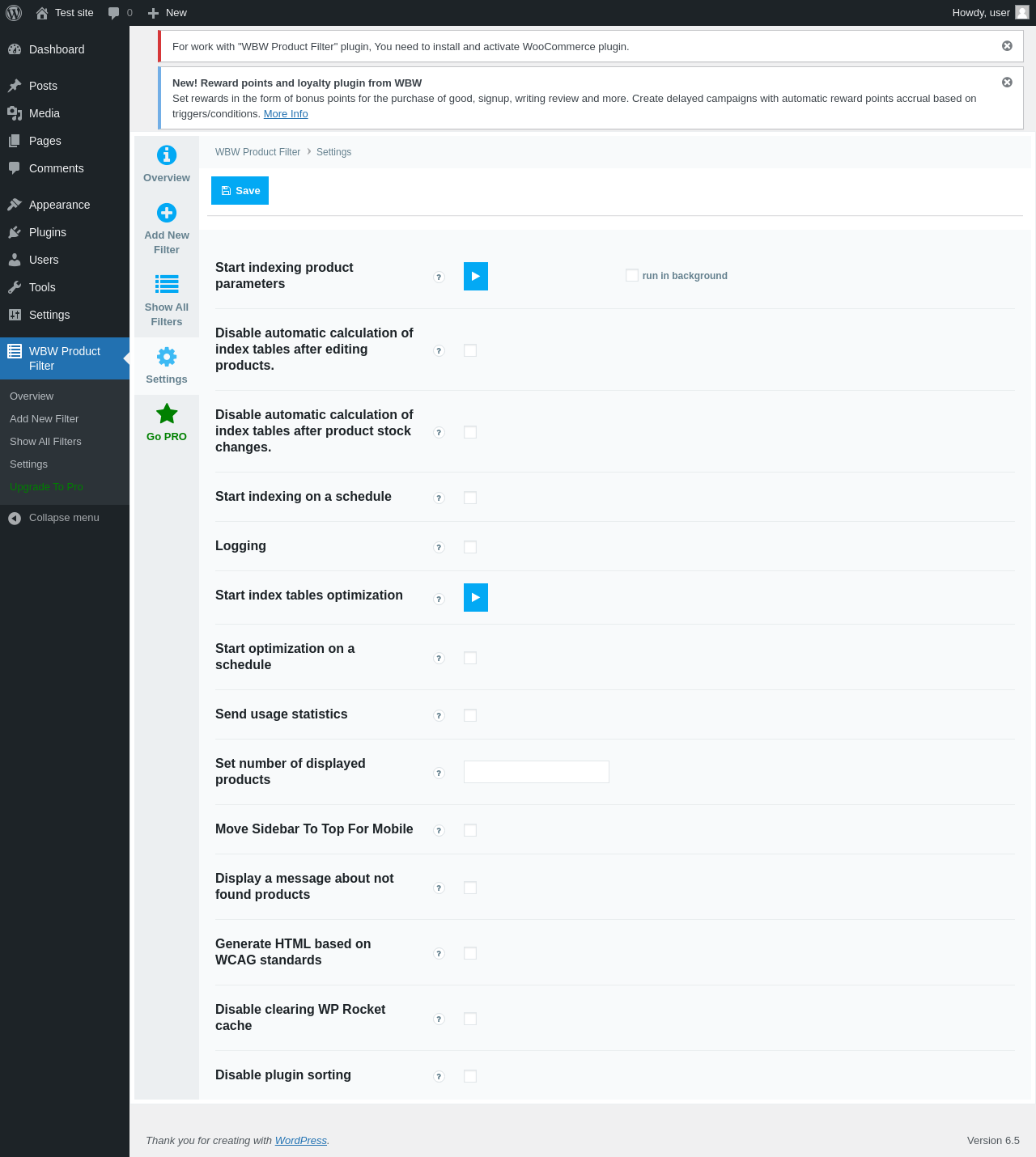Open Posts in the admin menu

click(x=65, y=86)
